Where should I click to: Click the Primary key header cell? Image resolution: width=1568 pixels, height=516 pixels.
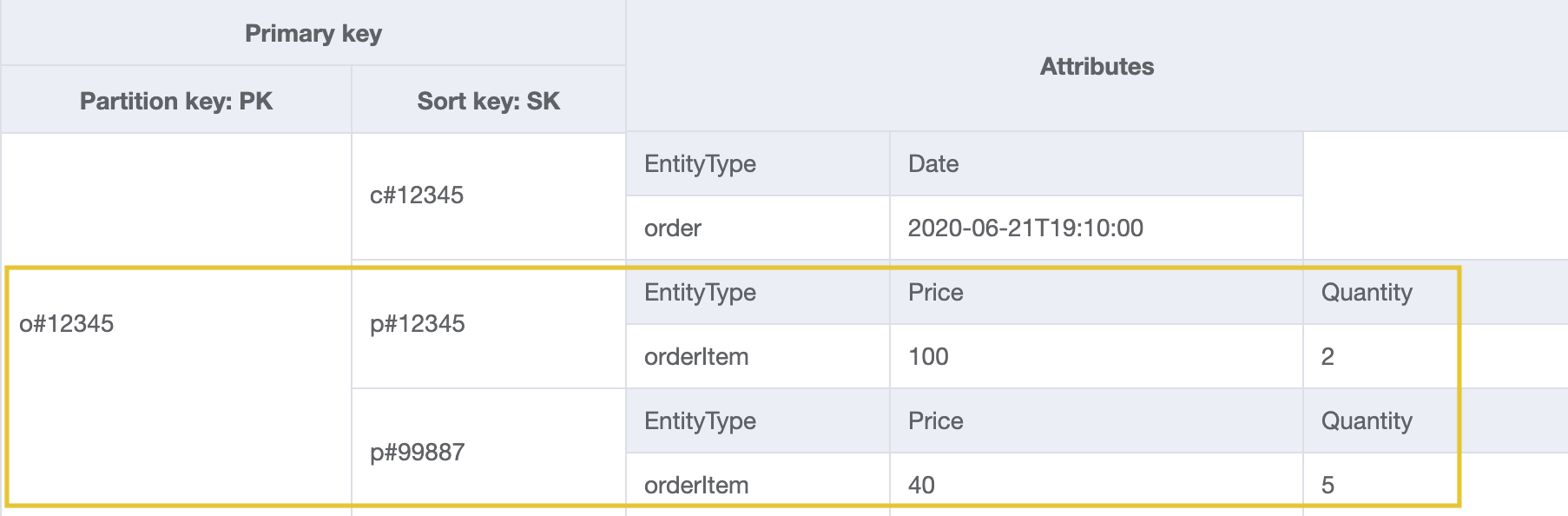click(313, 33)
